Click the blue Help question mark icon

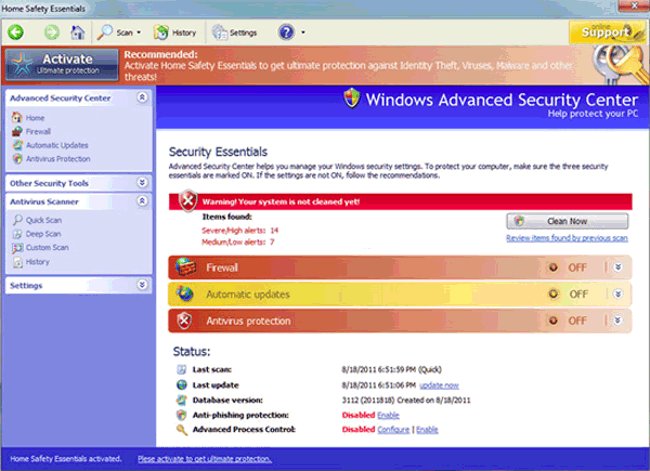click(x=286, y=32)
